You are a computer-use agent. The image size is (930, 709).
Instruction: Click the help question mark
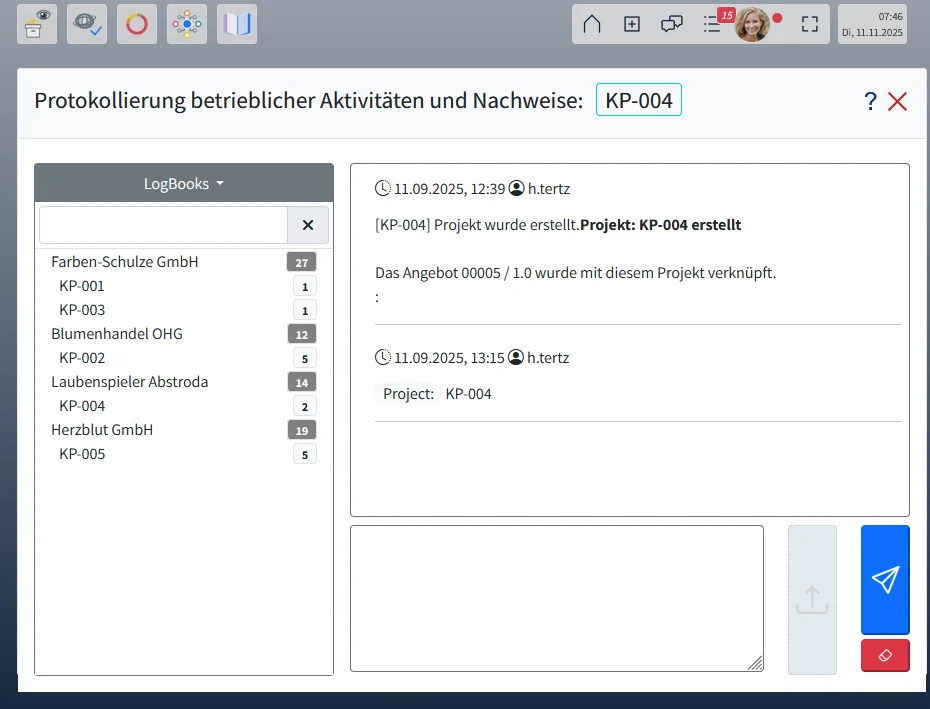point(869,100)
